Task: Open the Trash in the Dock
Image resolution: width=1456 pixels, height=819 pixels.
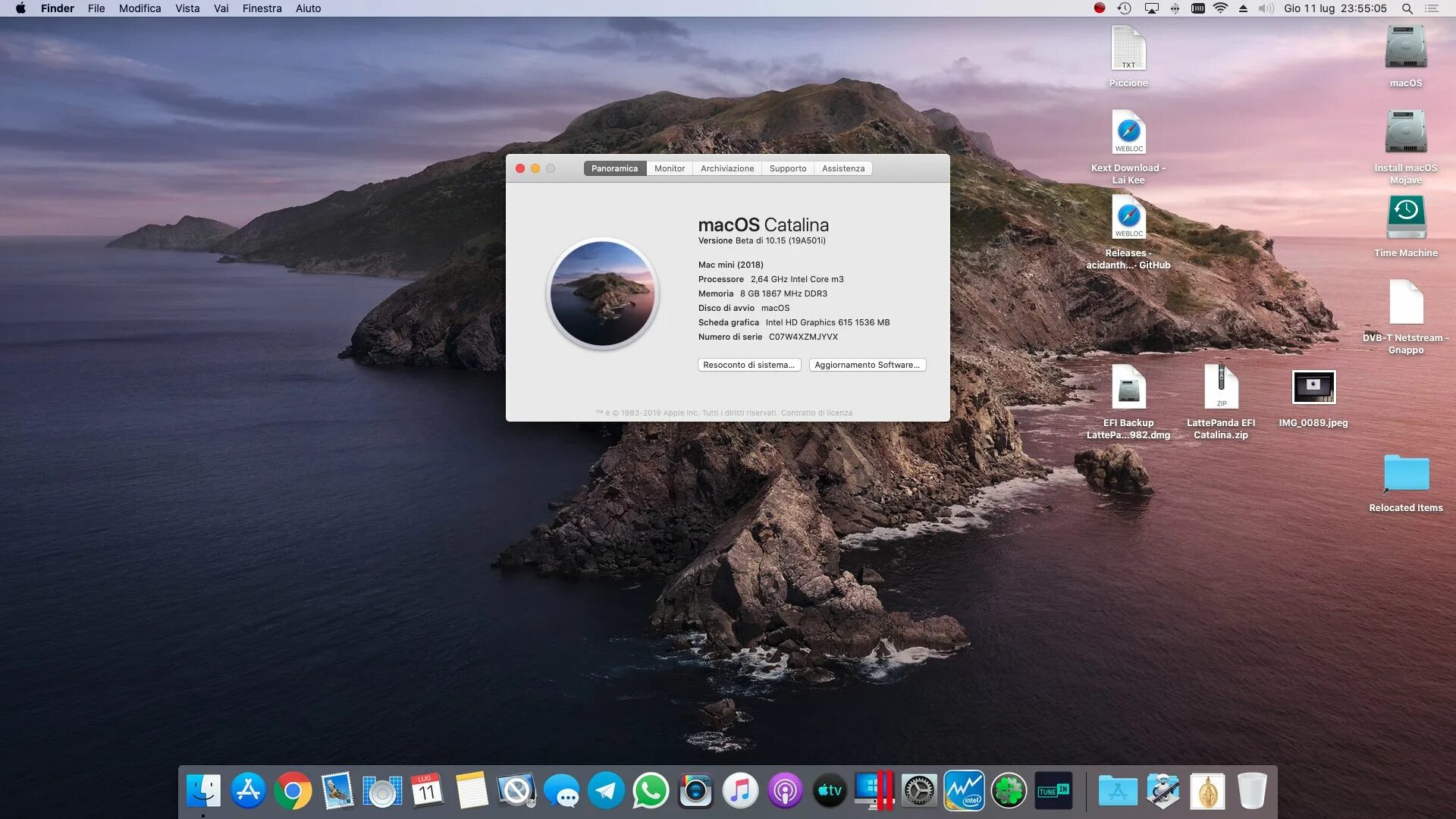Action: [x=1251, y=792]
